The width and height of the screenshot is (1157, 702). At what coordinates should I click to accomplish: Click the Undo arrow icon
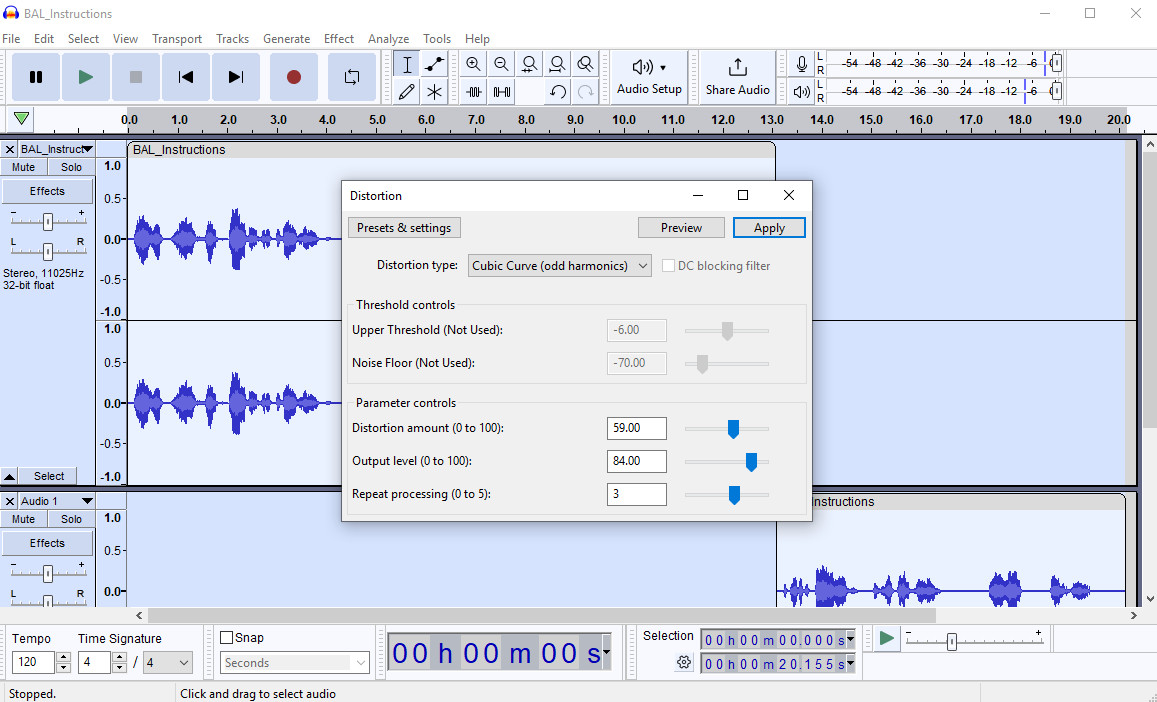point(557,91)
